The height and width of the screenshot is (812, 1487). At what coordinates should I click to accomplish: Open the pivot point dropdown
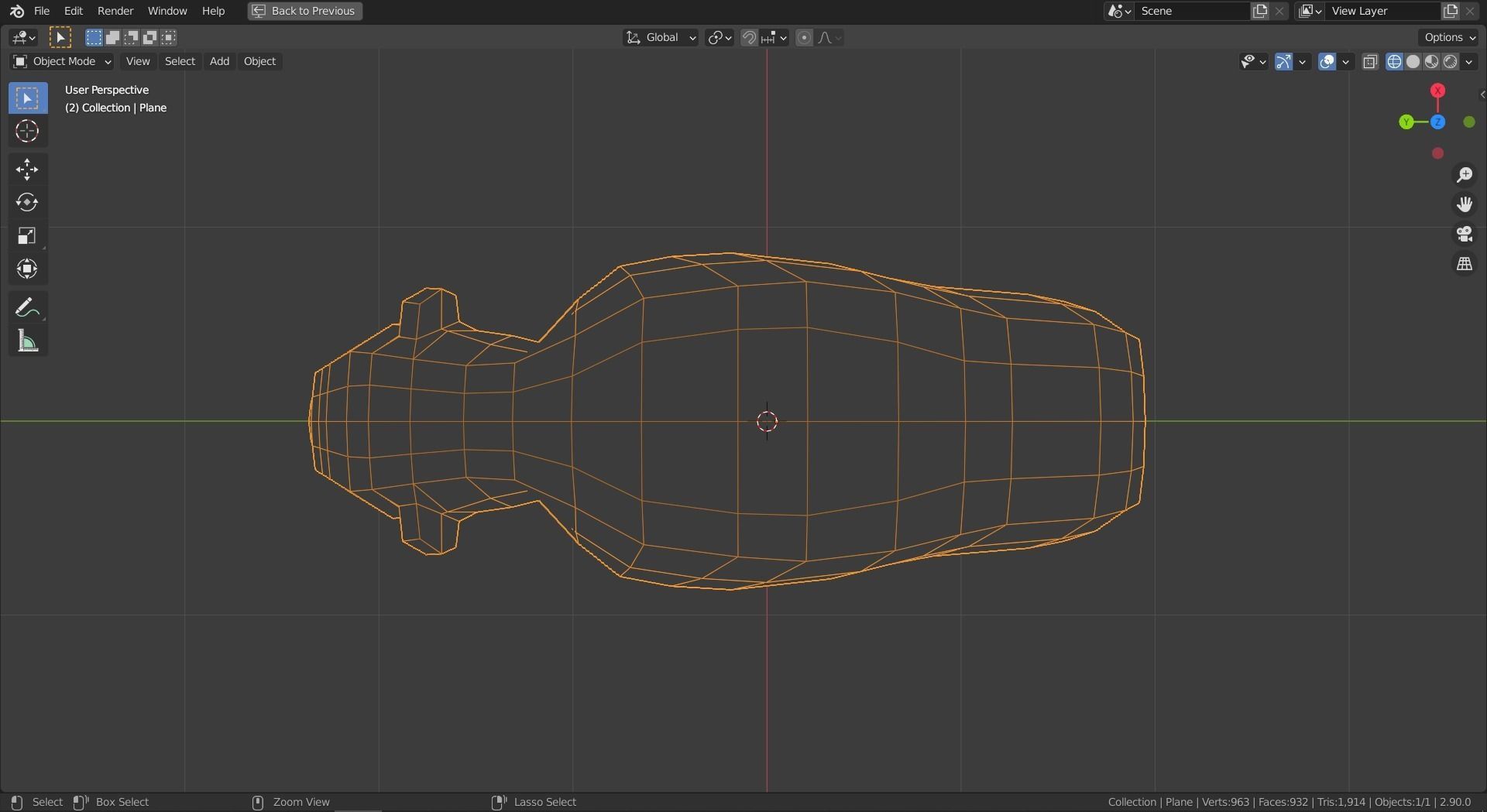719,37
